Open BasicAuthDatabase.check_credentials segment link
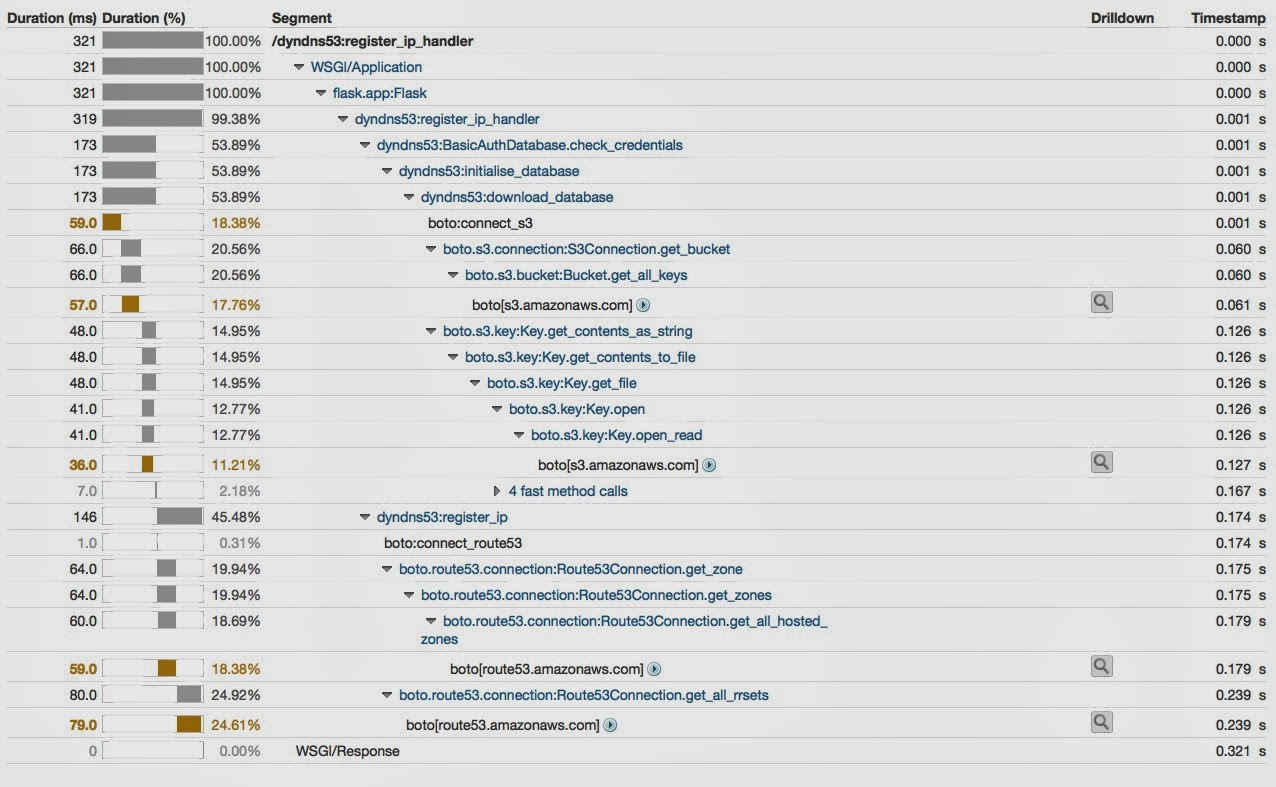The height and width of the screenshot is (787, 1276). click(530, 145)
